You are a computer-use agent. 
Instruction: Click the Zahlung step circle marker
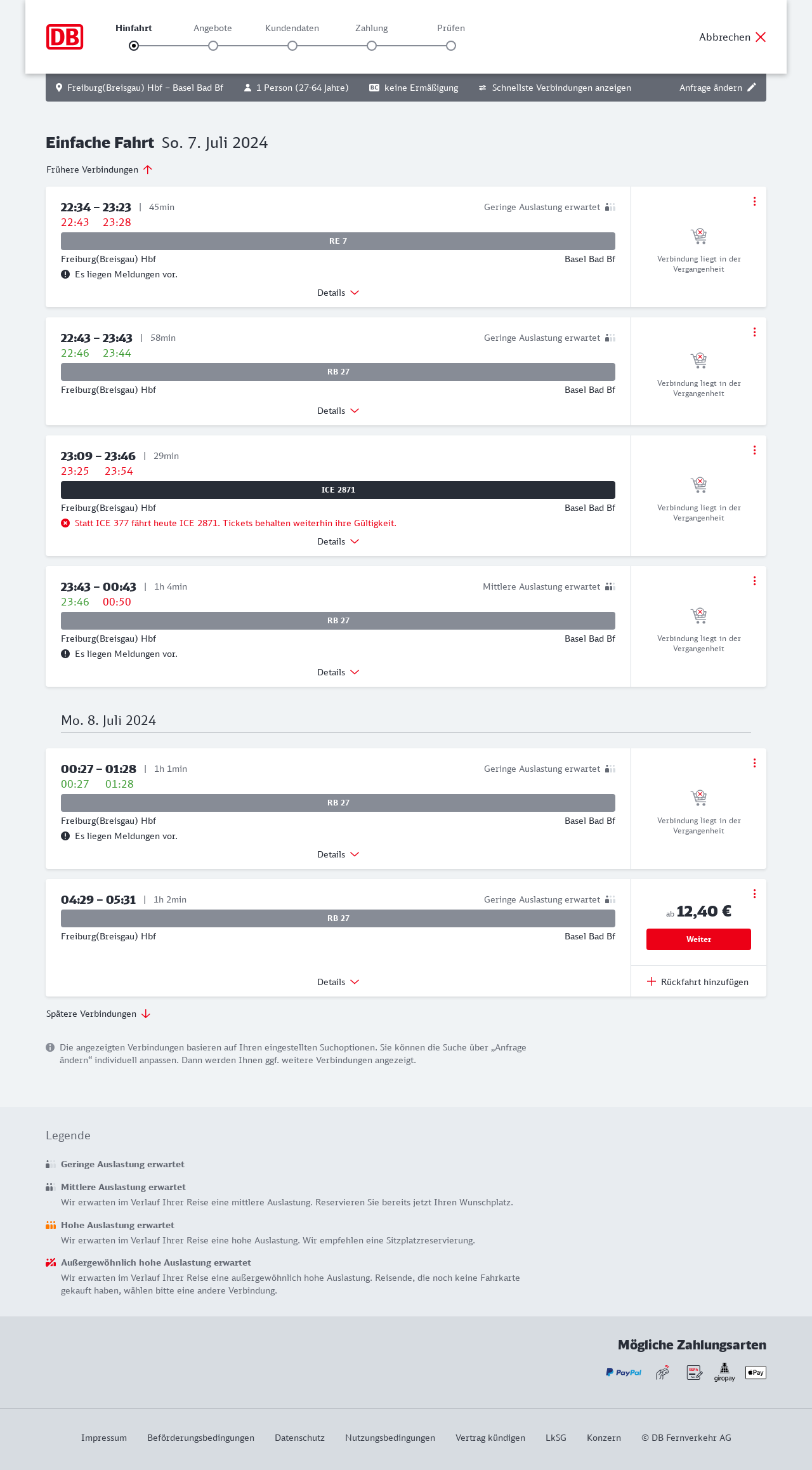(x=372, y=46)
